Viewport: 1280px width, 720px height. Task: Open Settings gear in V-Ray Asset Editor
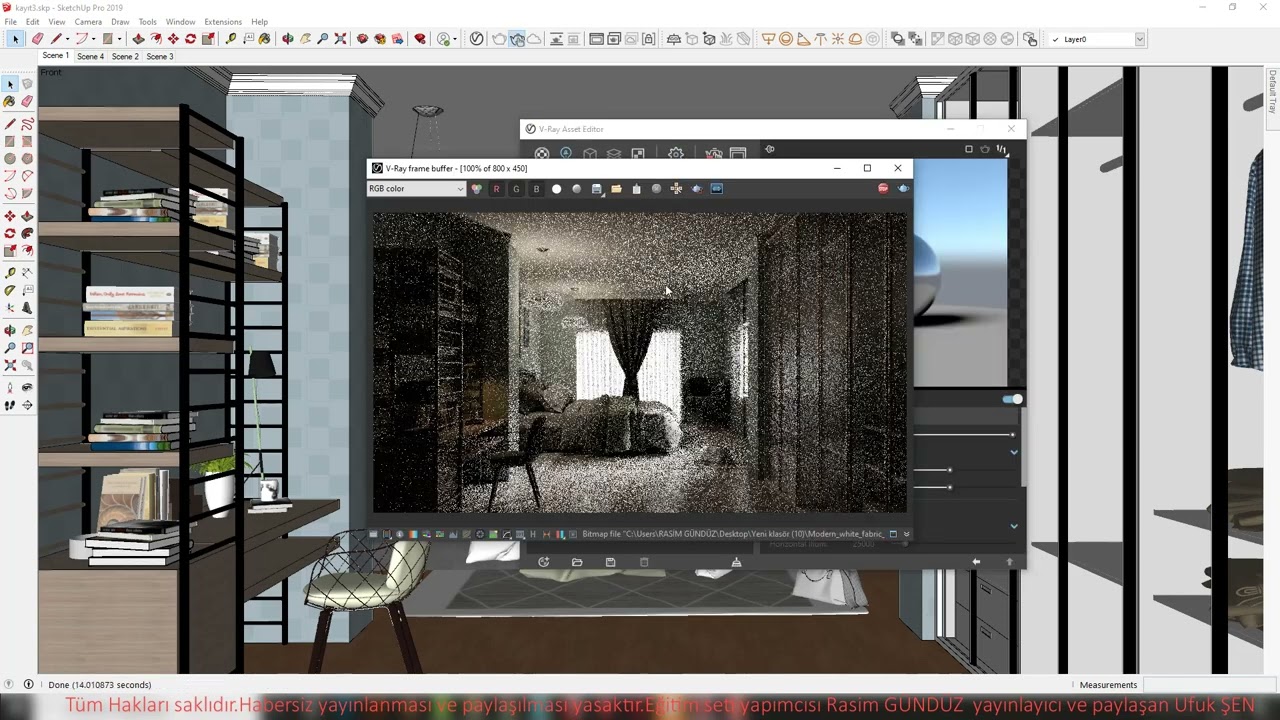click(676, 153)
